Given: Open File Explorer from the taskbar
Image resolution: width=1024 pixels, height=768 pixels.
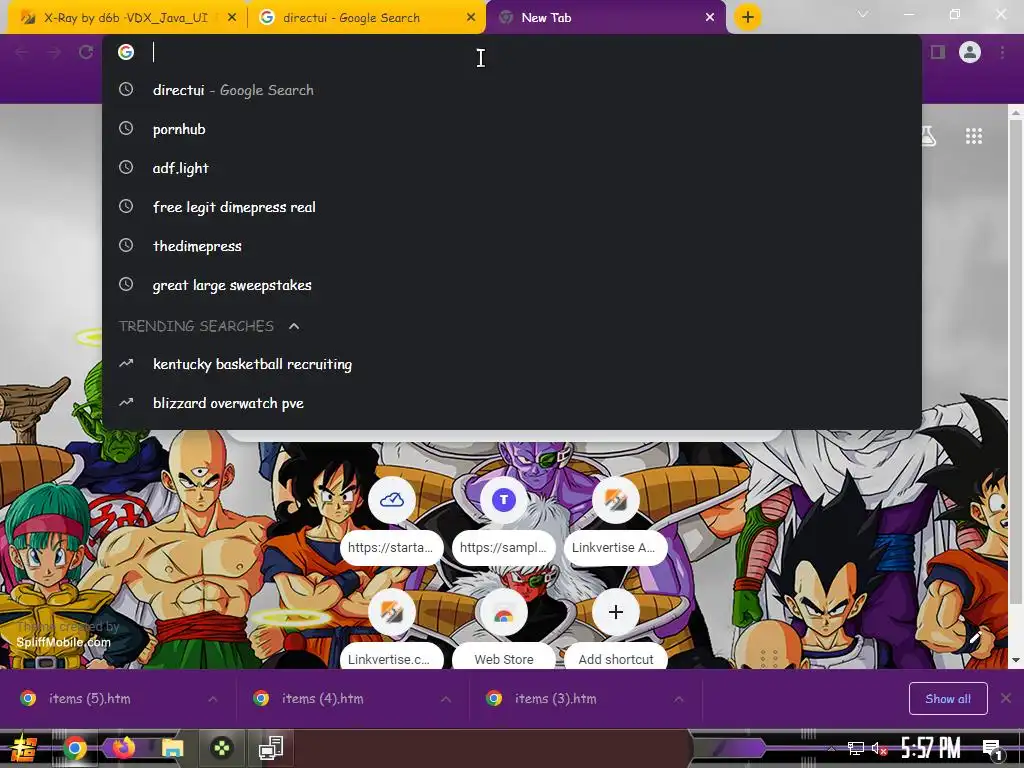Looking at the screenshot, I should (x=172, y=748).
